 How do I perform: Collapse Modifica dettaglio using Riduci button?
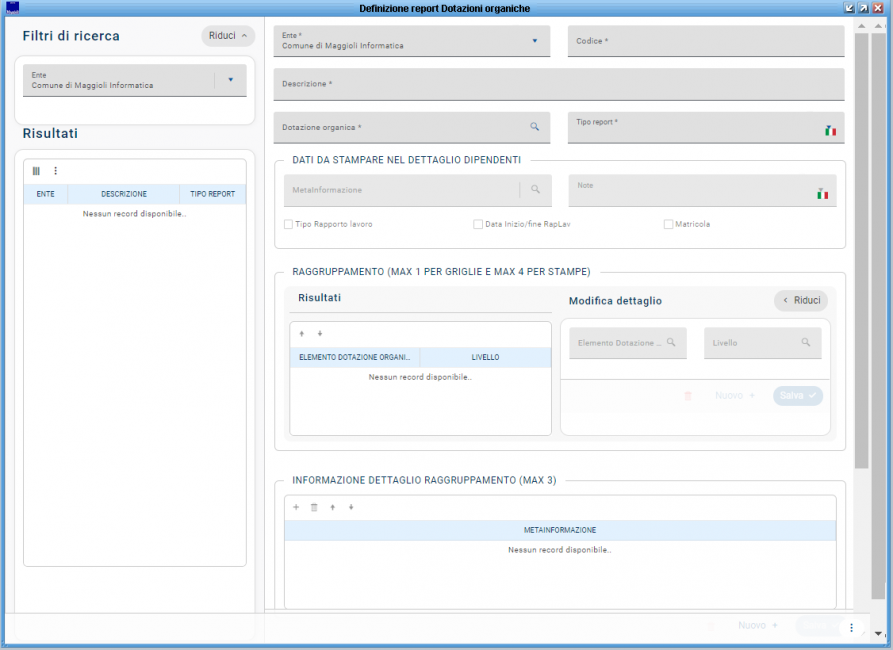(800, 300)
